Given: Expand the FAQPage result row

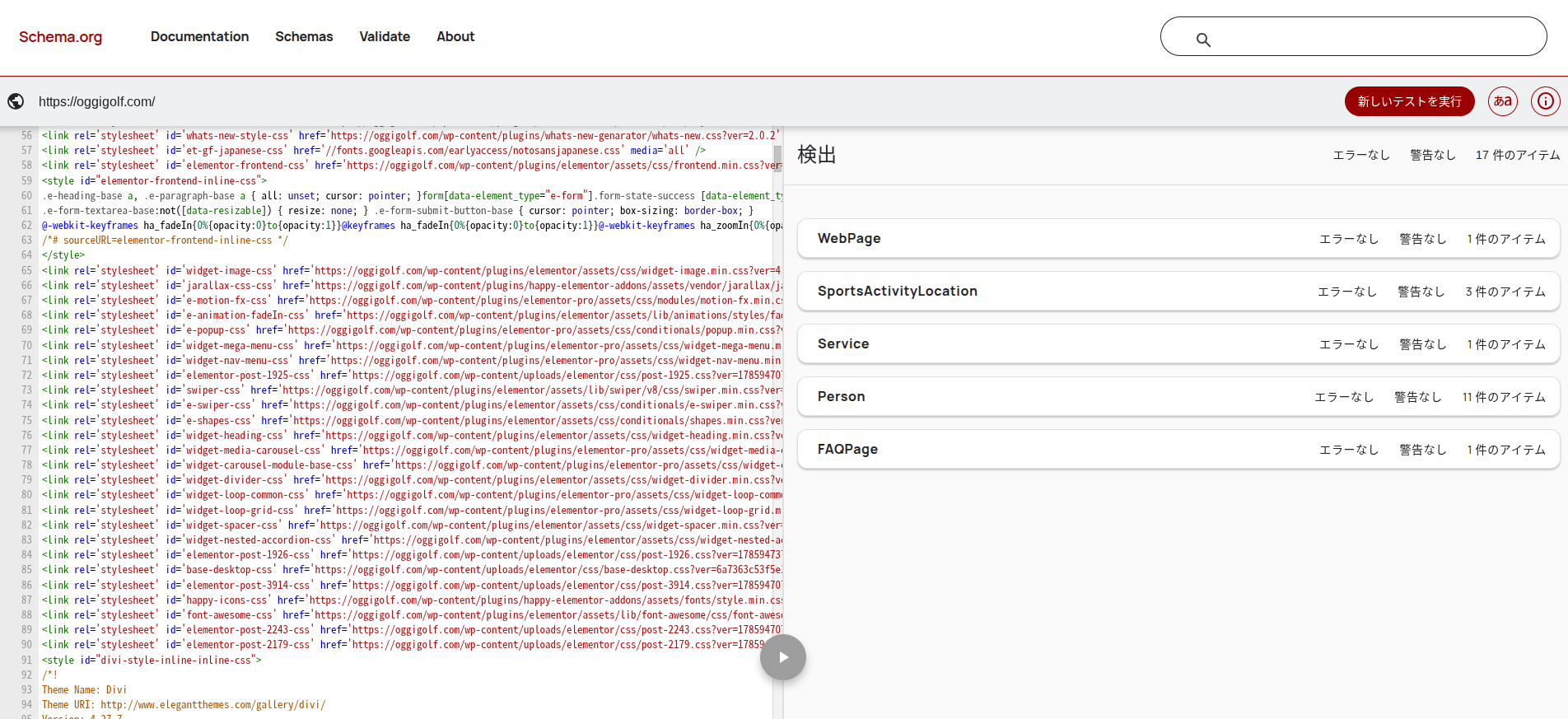Looking at the screenshot, I should click(x=1178, y=449).
